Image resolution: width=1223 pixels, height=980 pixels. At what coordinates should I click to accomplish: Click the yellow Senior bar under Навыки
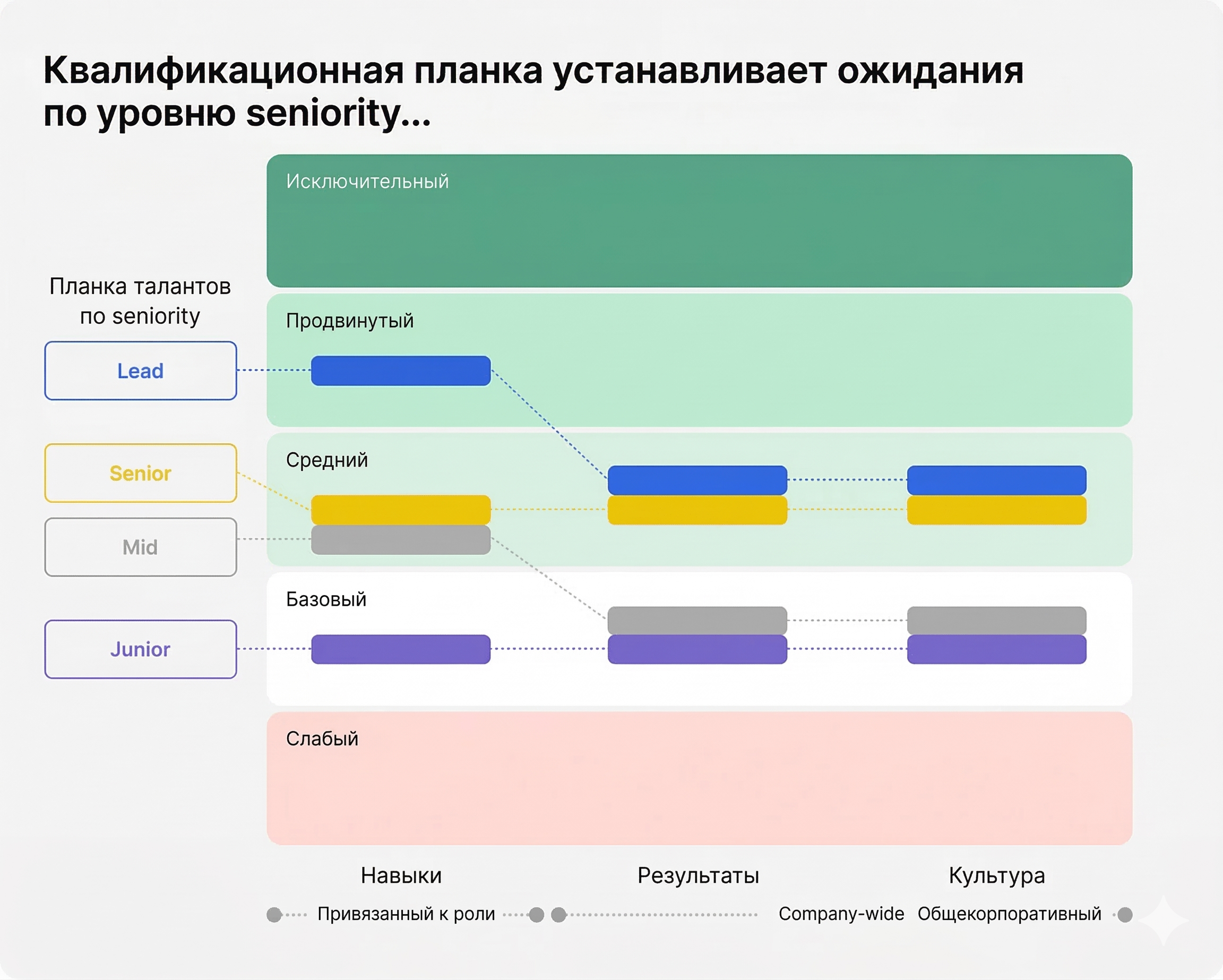pos(400,509)
